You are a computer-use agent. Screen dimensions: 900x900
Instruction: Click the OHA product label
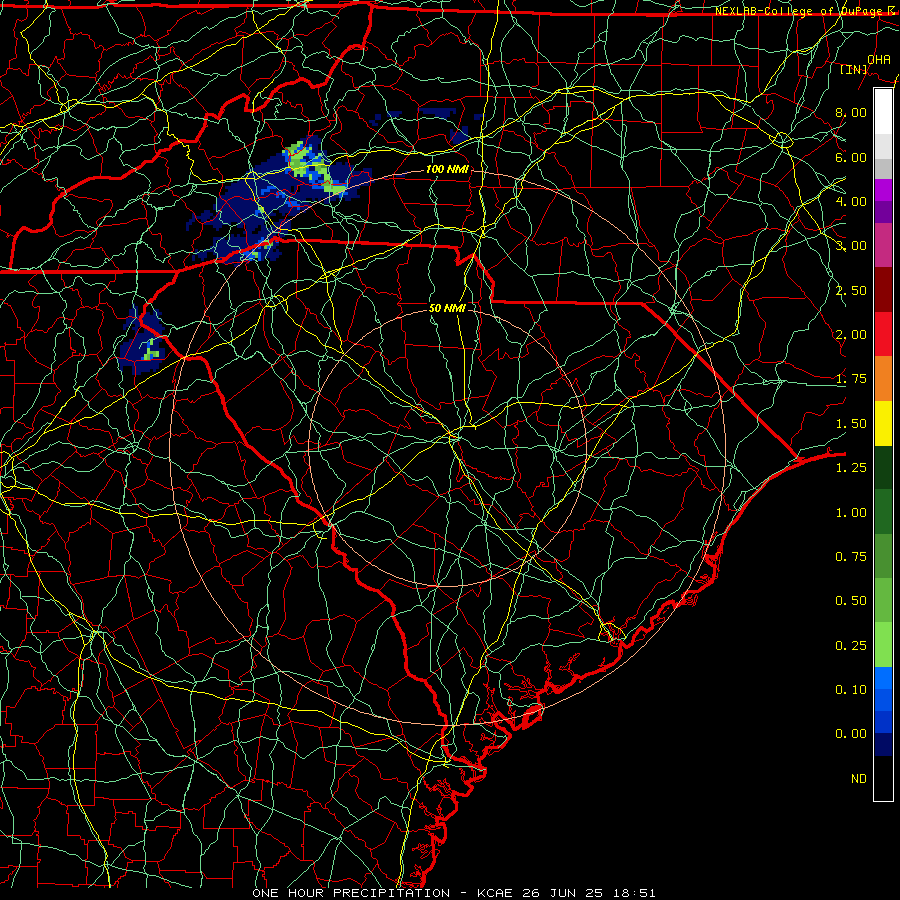pos(879,59)
